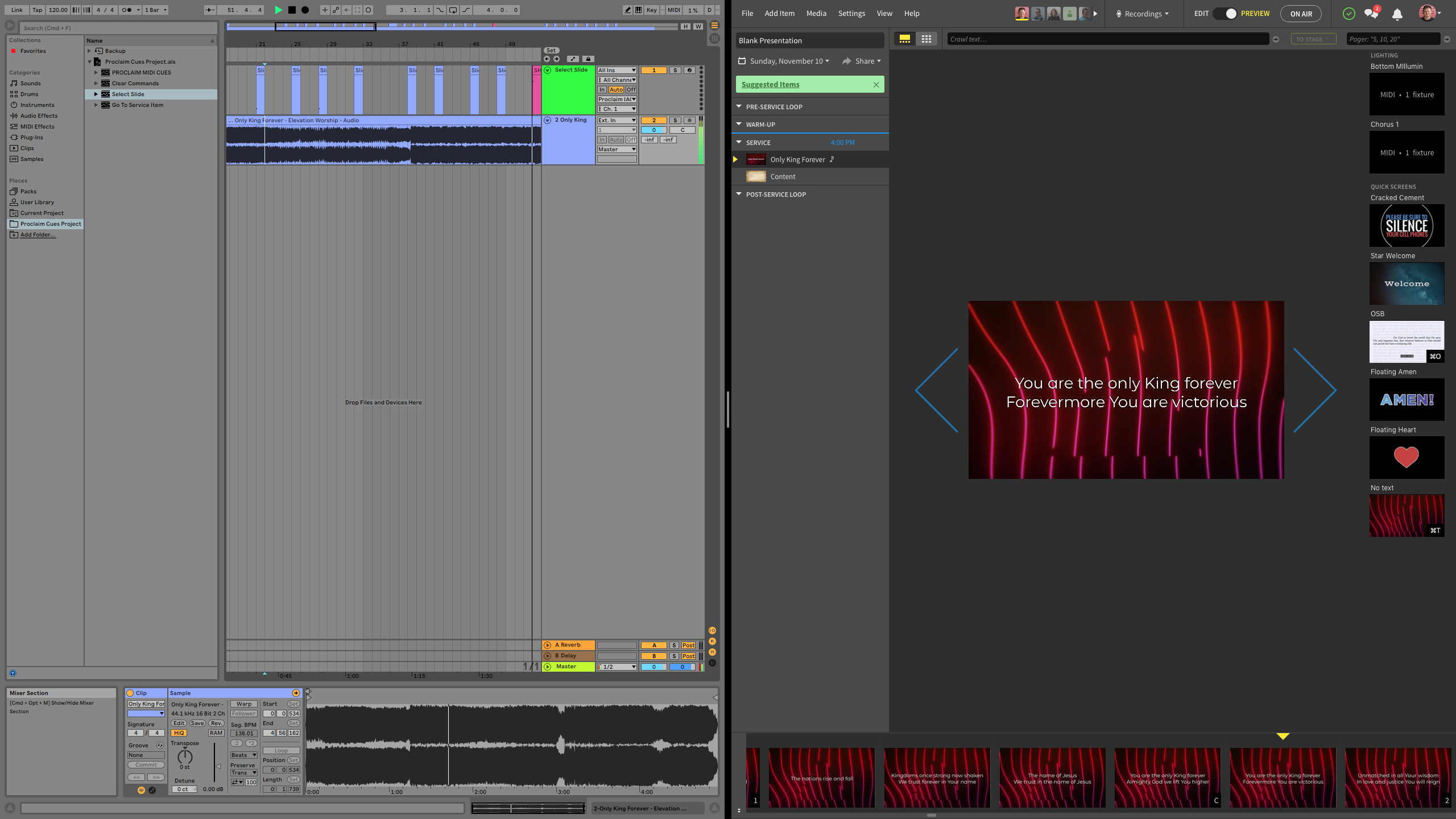1456x819 pixels.
Task: Open the Recordings dropdown
Action: pyautogui.click(x=1143, y=14)
